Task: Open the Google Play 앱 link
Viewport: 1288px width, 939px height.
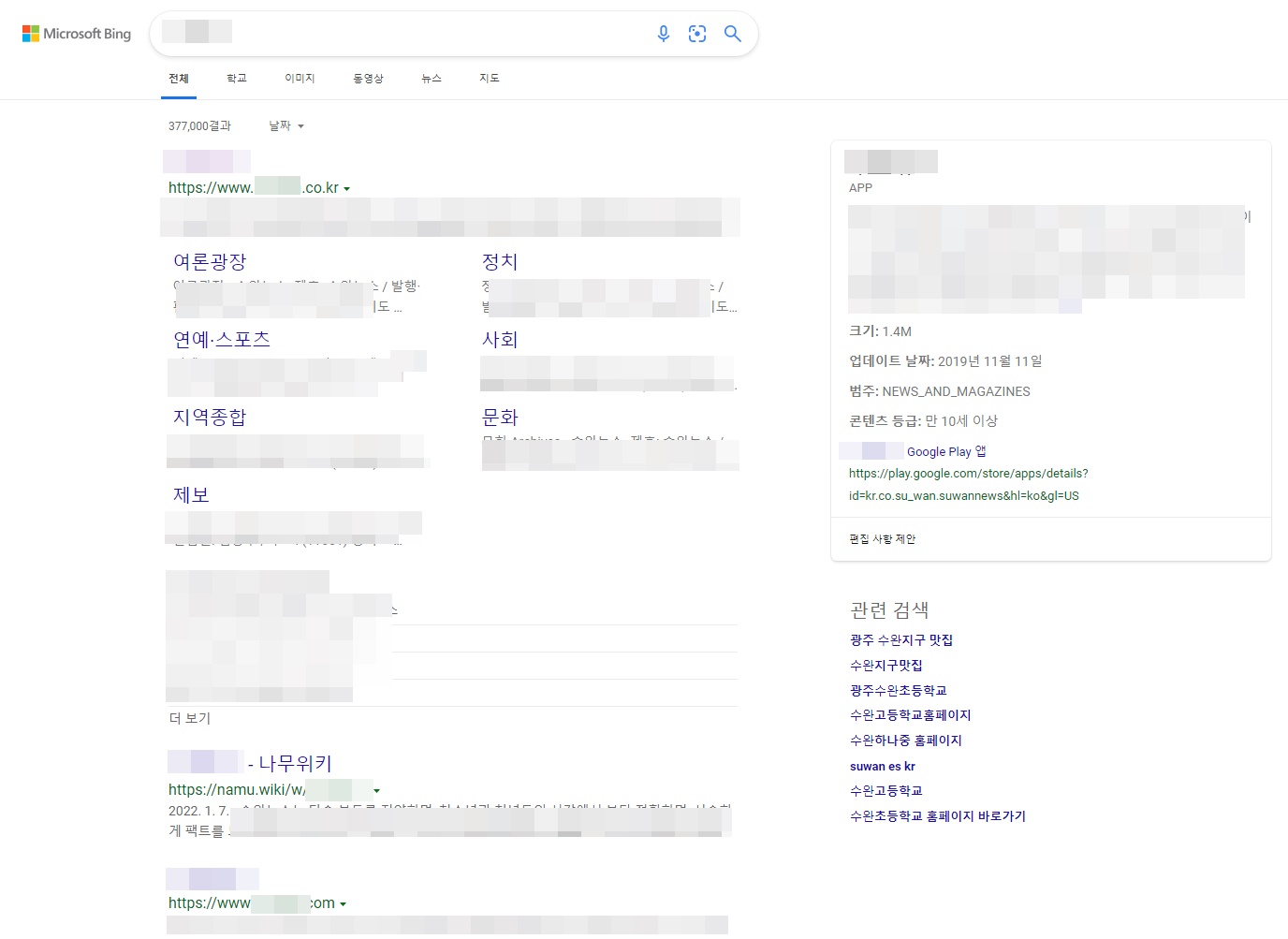Action: pos(945,451)
